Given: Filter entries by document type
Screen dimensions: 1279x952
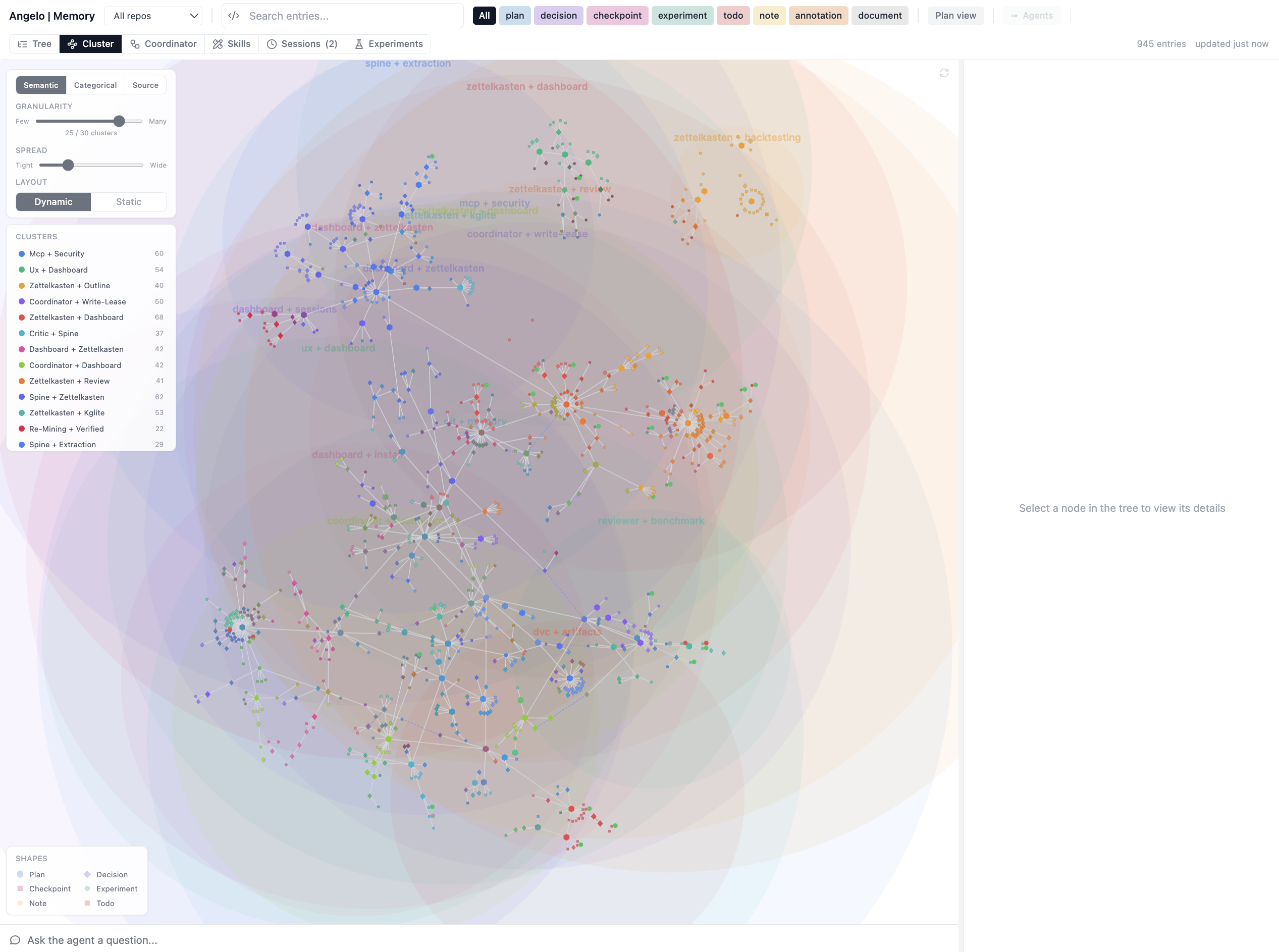Looking at the screenshot, I should pyautogui.click(x=880, y=16).
